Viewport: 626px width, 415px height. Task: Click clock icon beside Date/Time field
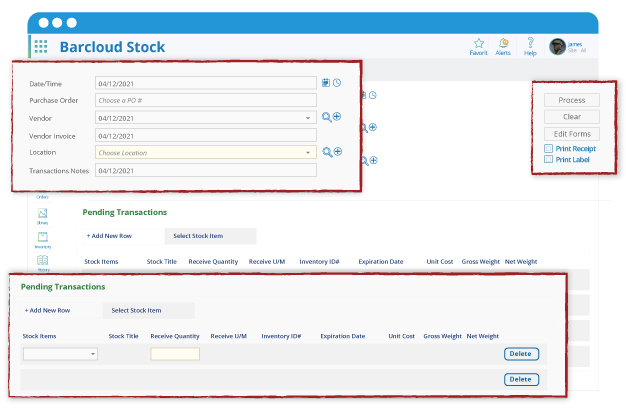tap(337, 83)
